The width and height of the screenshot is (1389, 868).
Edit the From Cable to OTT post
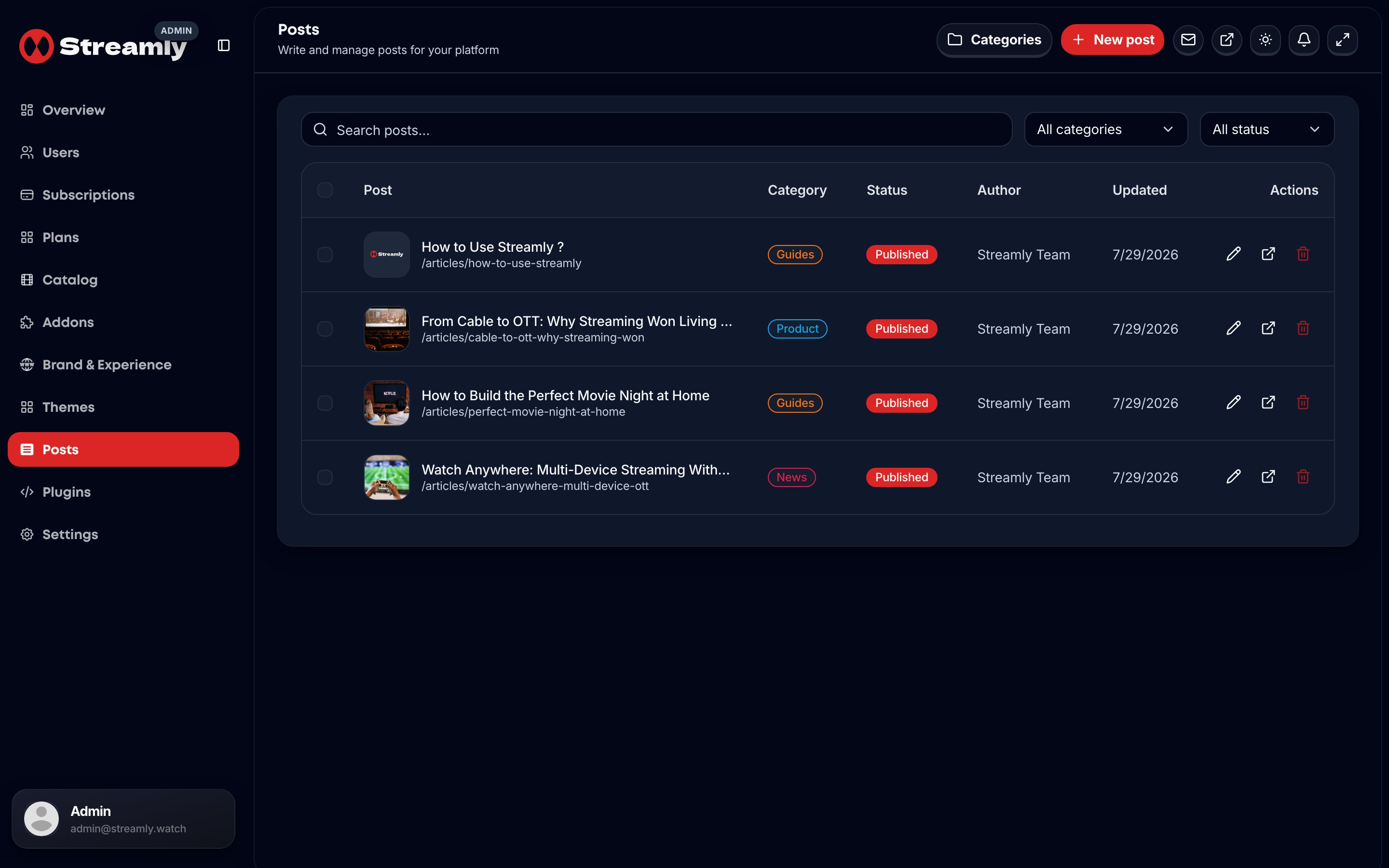point(1233,328)
